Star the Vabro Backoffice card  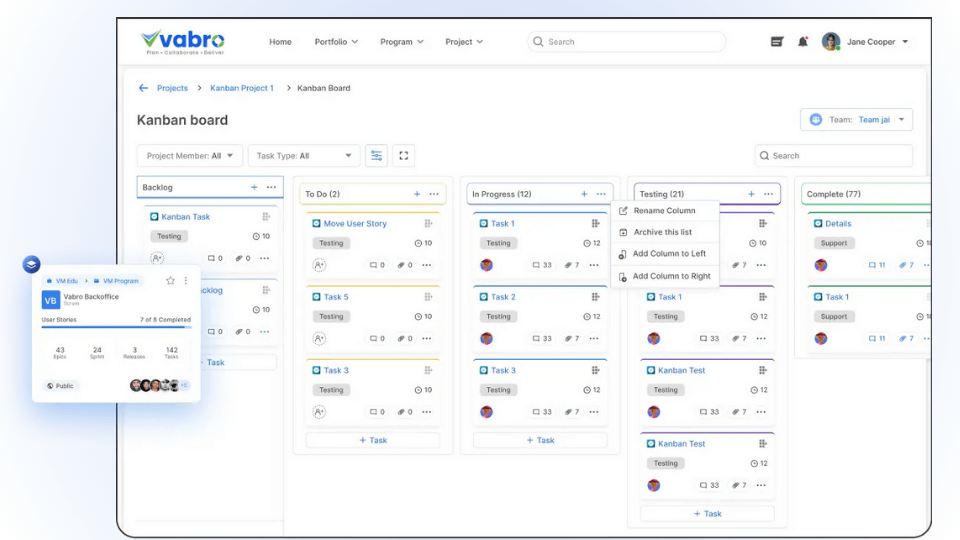(170, 281)
